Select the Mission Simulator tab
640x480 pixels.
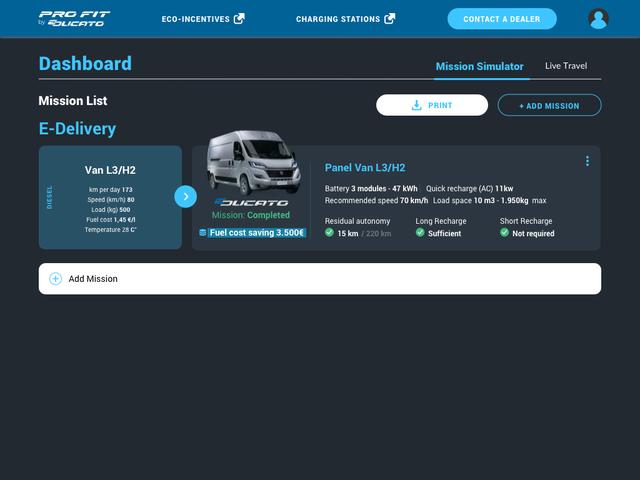[480, 67]
